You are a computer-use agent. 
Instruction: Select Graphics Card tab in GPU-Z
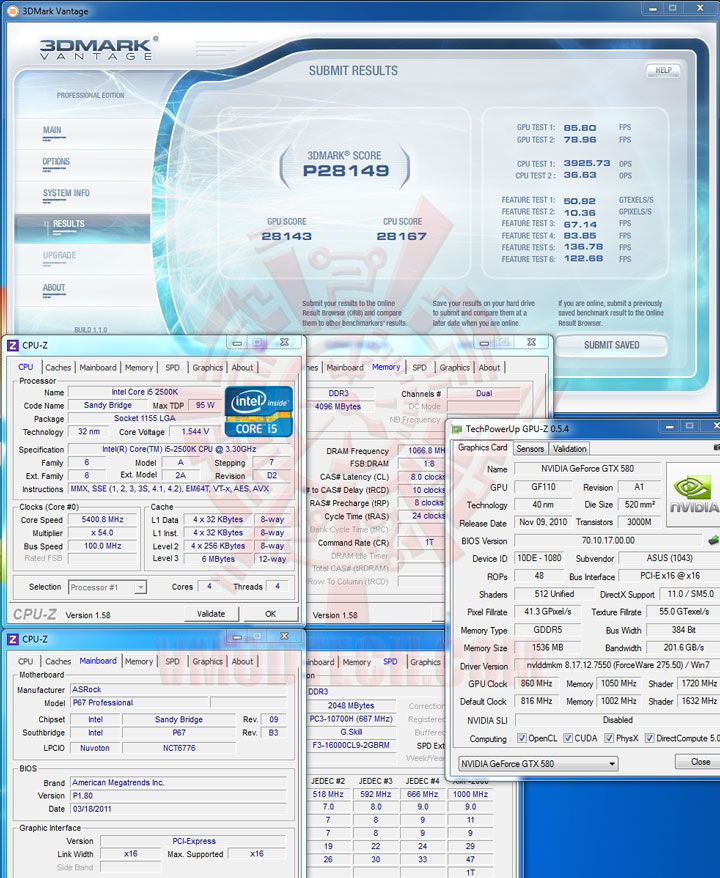tap(483, 447)
